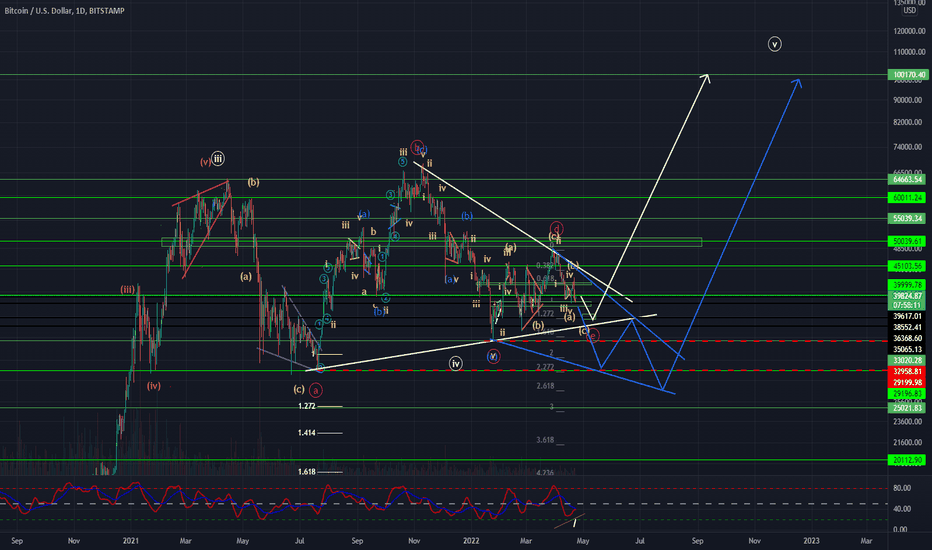Click the 1.618 Fibonacci extension label
Screen dimensions: 932x550
(307, 472)
